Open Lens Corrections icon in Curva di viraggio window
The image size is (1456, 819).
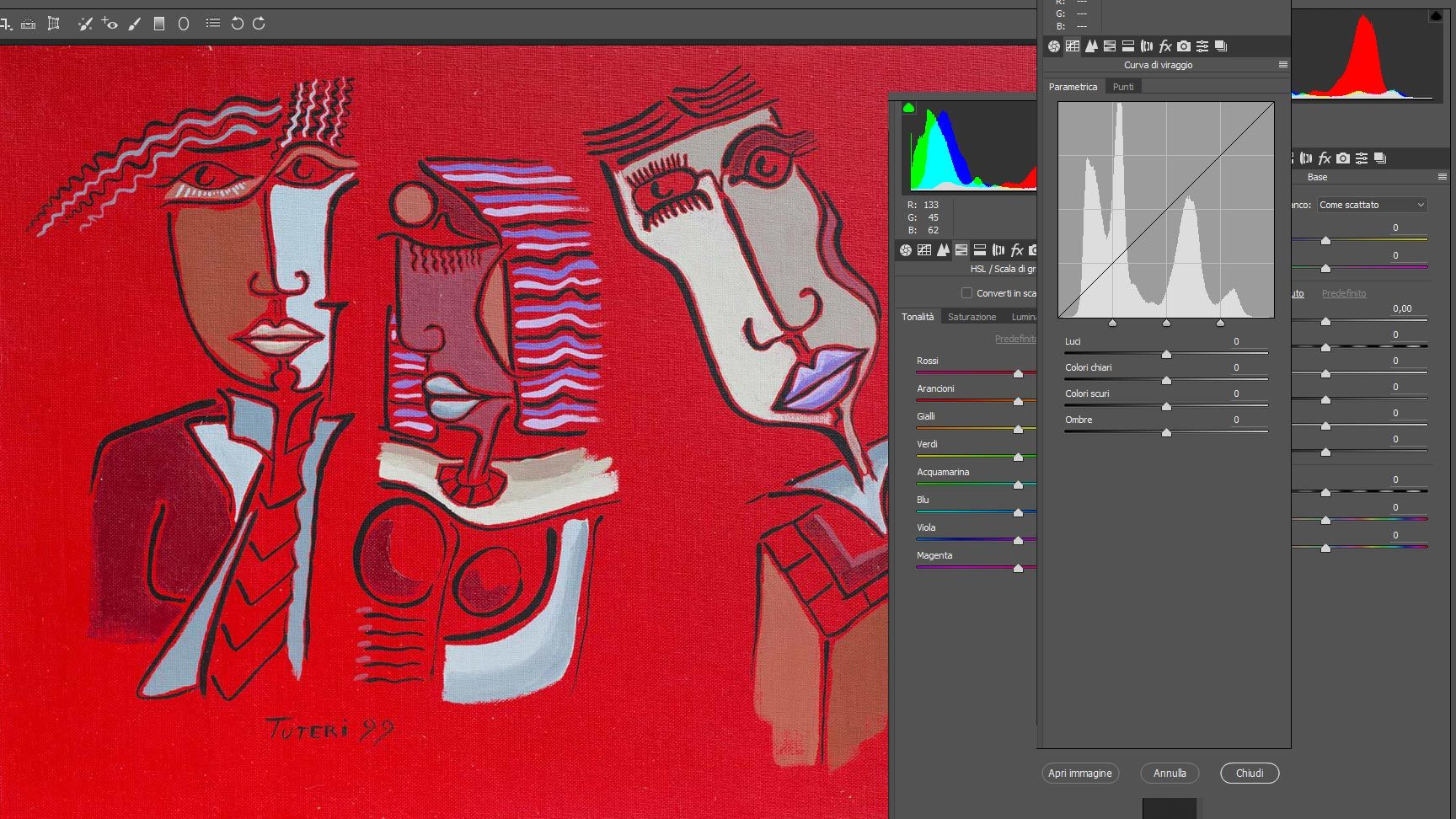(x=1147, y=46)
